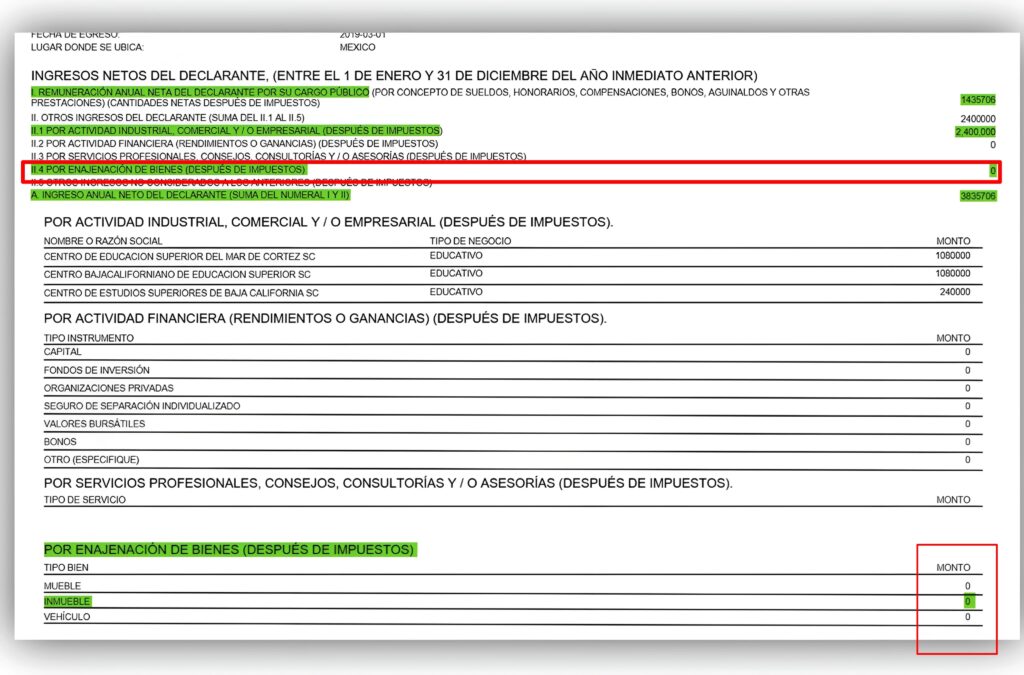Click the highlighted 0 amount for Inmueble
The image size is (1024, 675).
coord(968,602)
